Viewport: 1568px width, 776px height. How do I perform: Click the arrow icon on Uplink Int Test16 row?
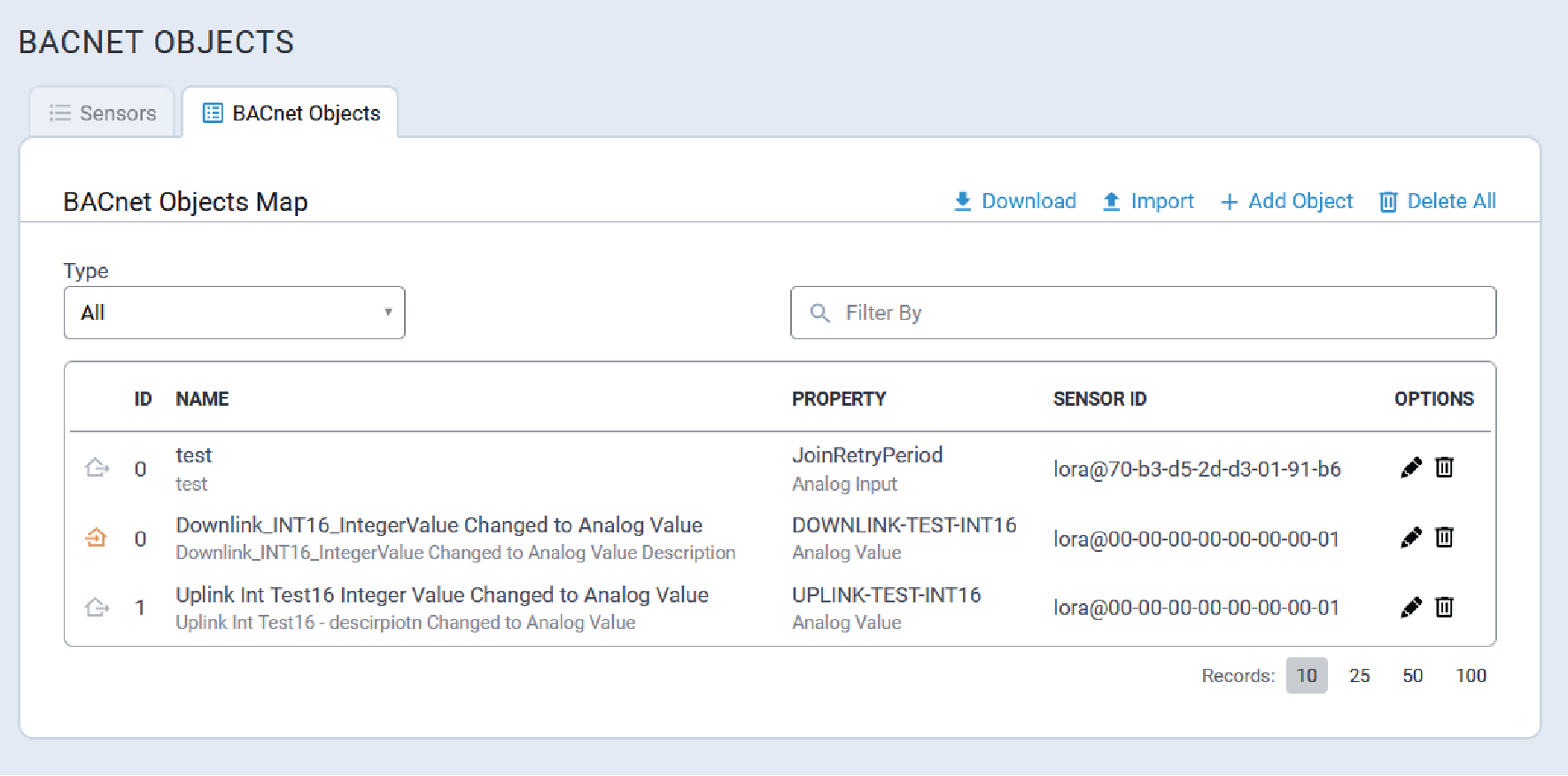click(97, 608)
